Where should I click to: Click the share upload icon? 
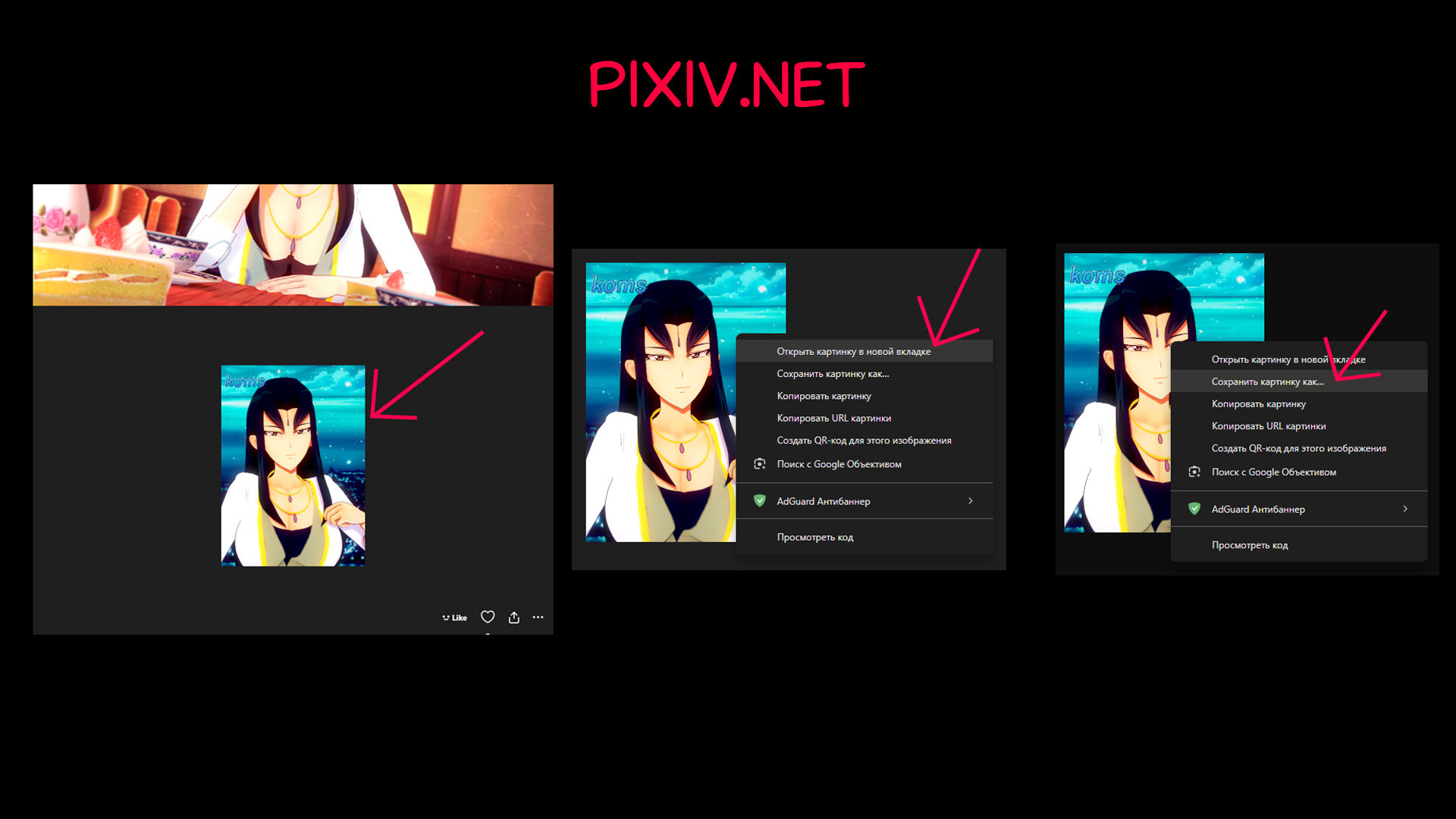[514, 617]
